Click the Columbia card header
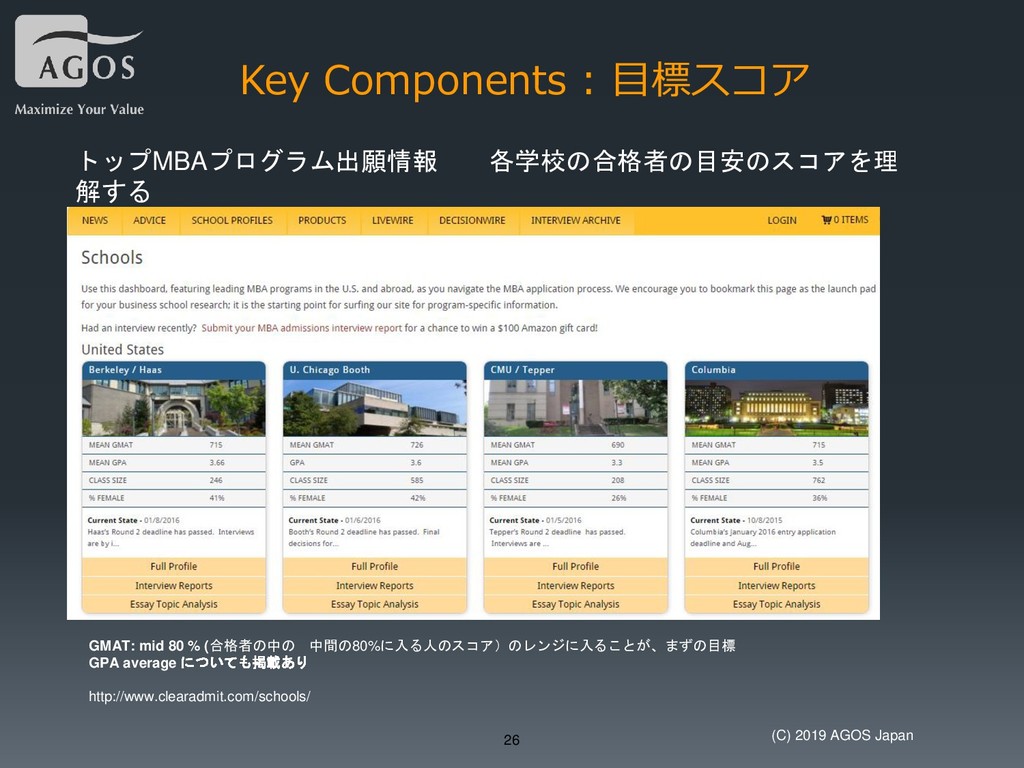This screenshot has width=1024, height=768. [776, 370]
